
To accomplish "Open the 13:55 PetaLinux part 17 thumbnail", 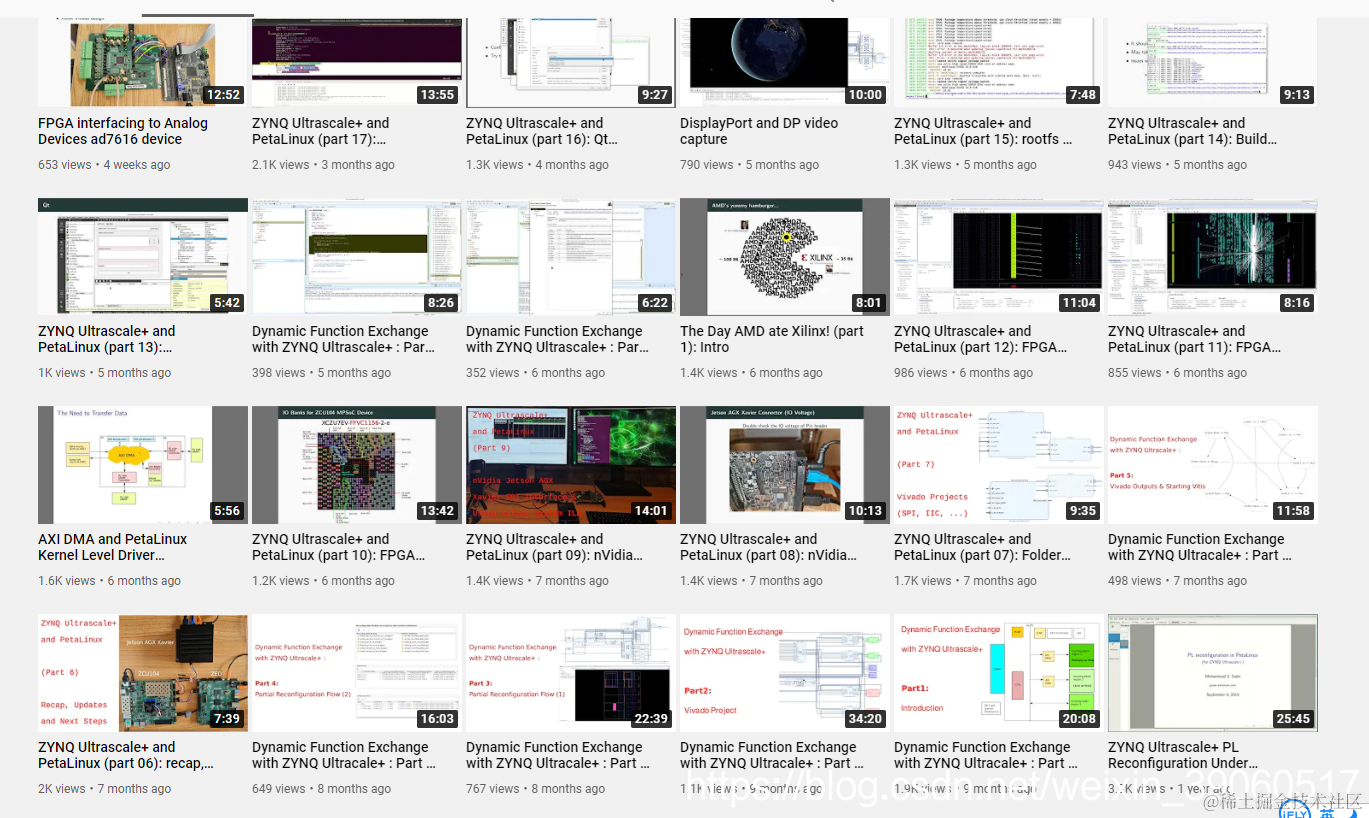I will (357, 62).
